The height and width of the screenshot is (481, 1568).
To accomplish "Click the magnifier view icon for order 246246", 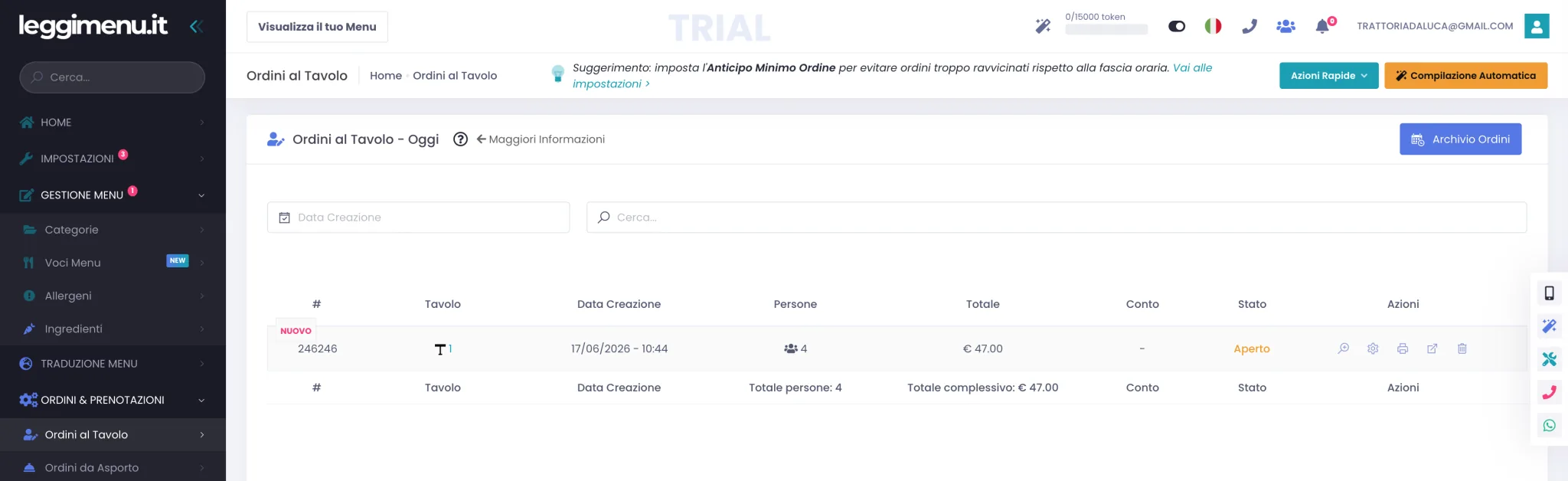I will pos(1343,348).
